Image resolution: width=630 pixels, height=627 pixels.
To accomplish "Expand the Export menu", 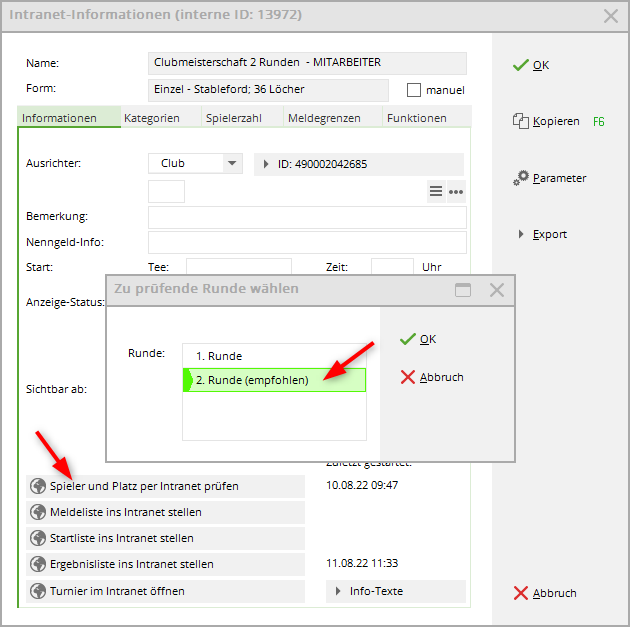I will coord(521,234).
